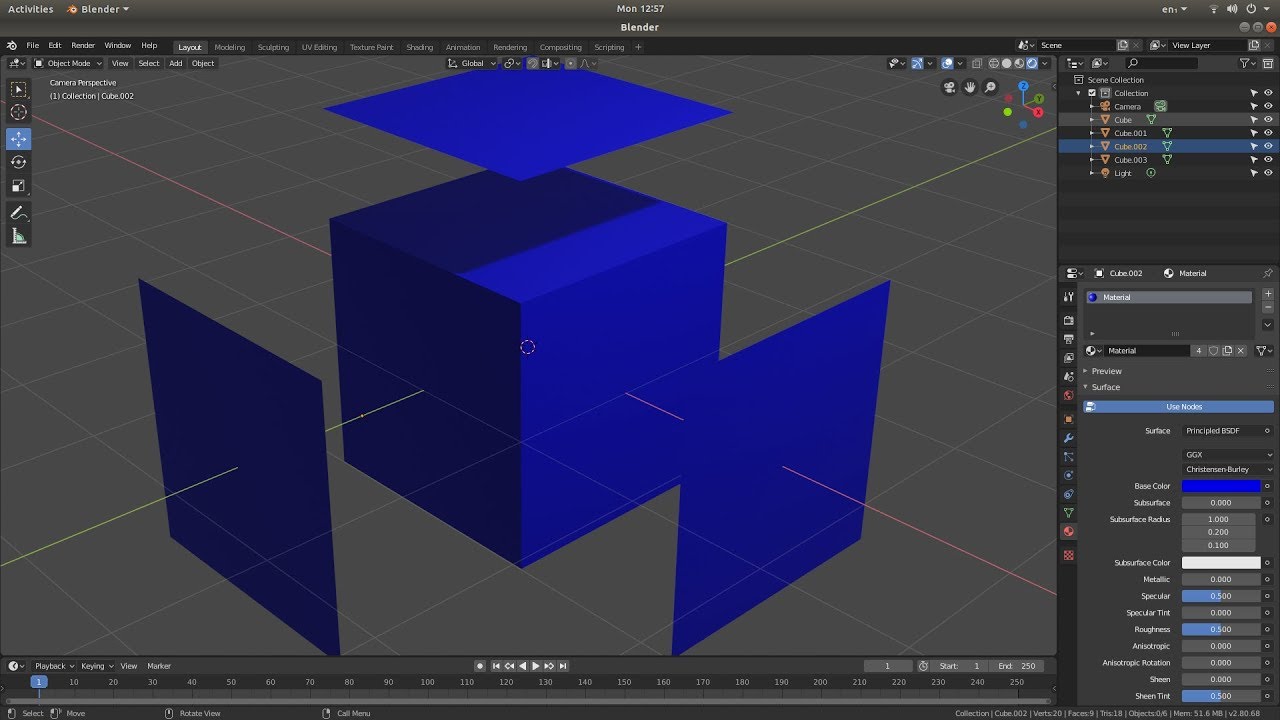
Task: Activate the Scale tool
Action: tap(19, 185)
